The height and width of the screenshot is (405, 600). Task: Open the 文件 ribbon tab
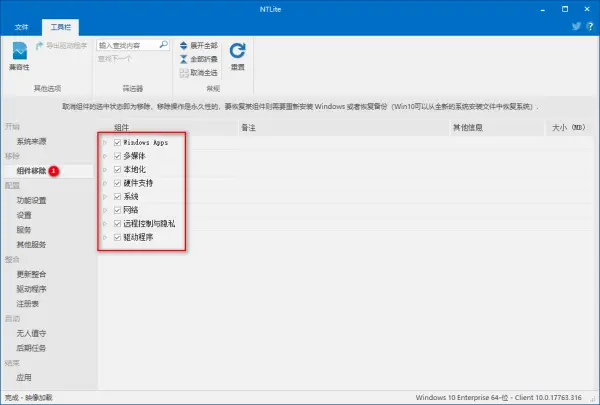pyautogui.click(x=21, y=27)
